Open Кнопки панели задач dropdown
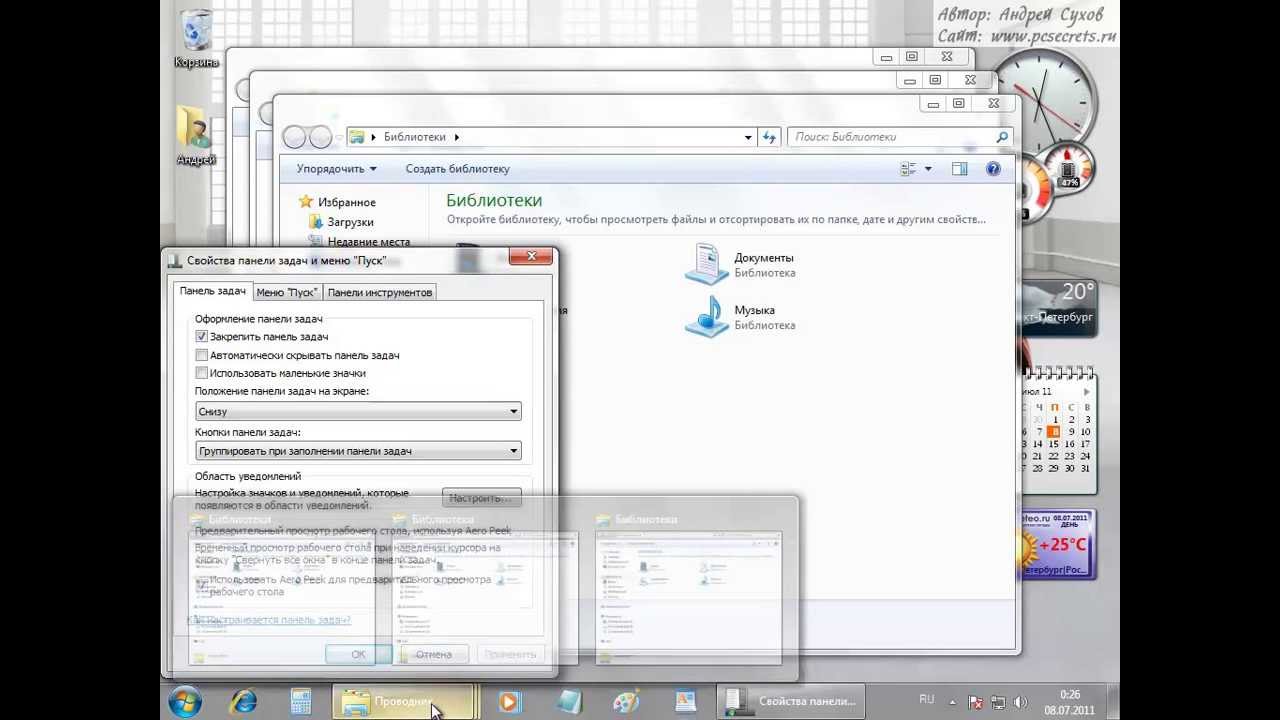 point(358,451)
